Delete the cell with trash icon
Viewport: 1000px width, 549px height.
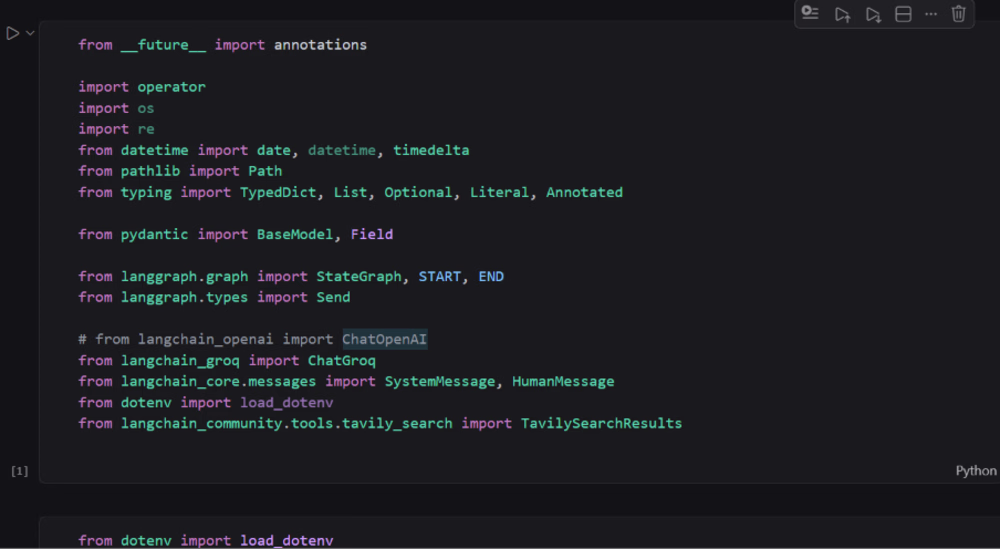959,14
